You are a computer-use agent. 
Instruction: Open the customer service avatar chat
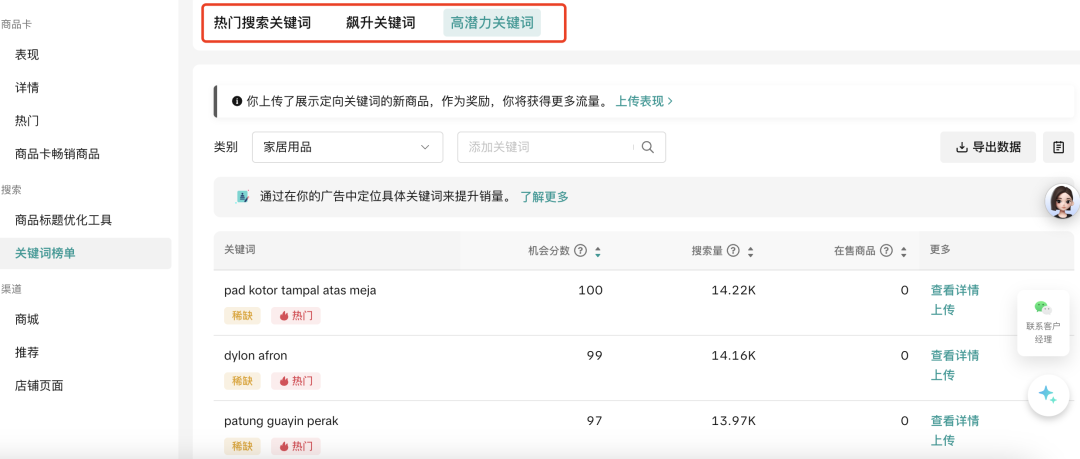pos(1061,201)
